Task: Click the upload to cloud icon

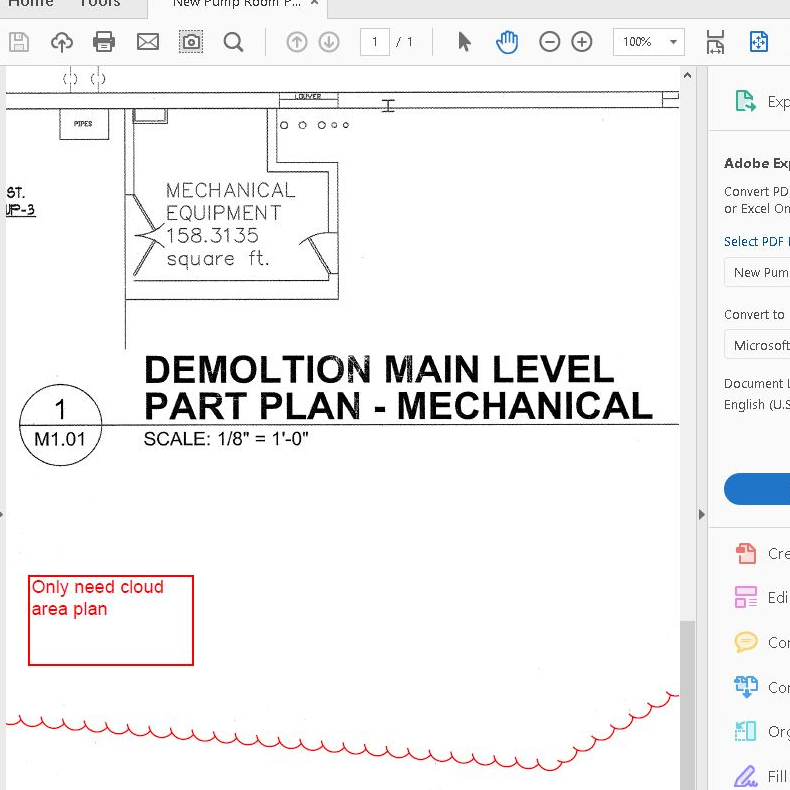Action: tap(62, 42)
